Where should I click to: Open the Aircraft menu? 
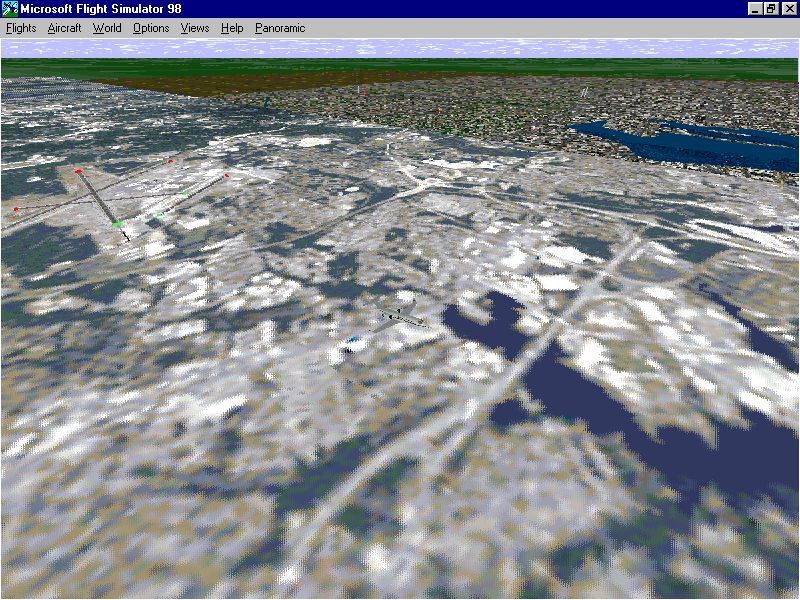64,28
